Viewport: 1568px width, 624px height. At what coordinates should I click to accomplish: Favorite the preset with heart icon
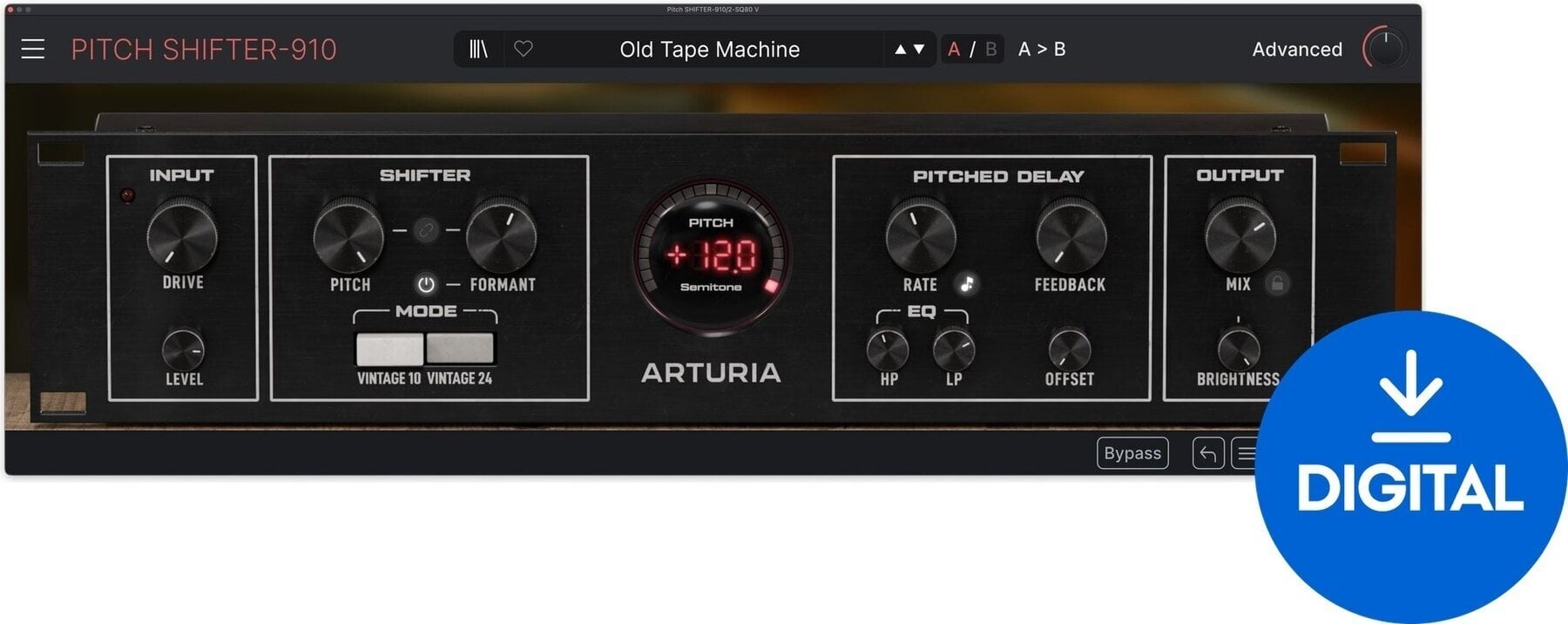(523, 50)
